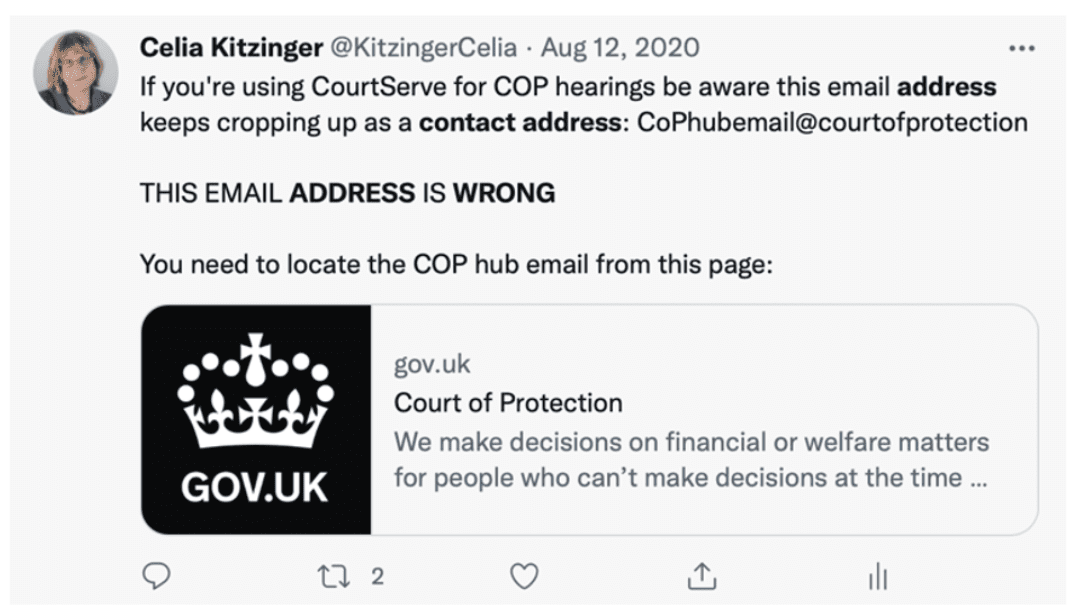Open the share upload arrow icon
Viewport: 1078px width, 608px height.
[x=702, y=576]
